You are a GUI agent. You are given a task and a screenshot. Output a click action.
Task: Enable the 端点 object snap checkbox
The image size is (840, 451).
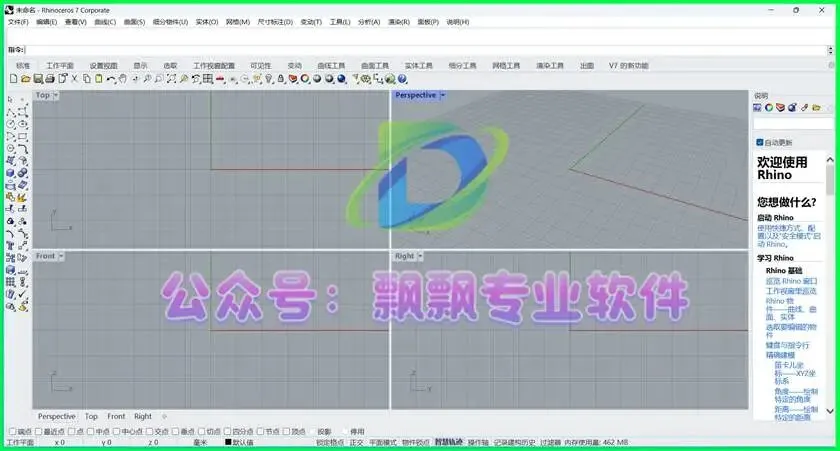pos(12,431)
